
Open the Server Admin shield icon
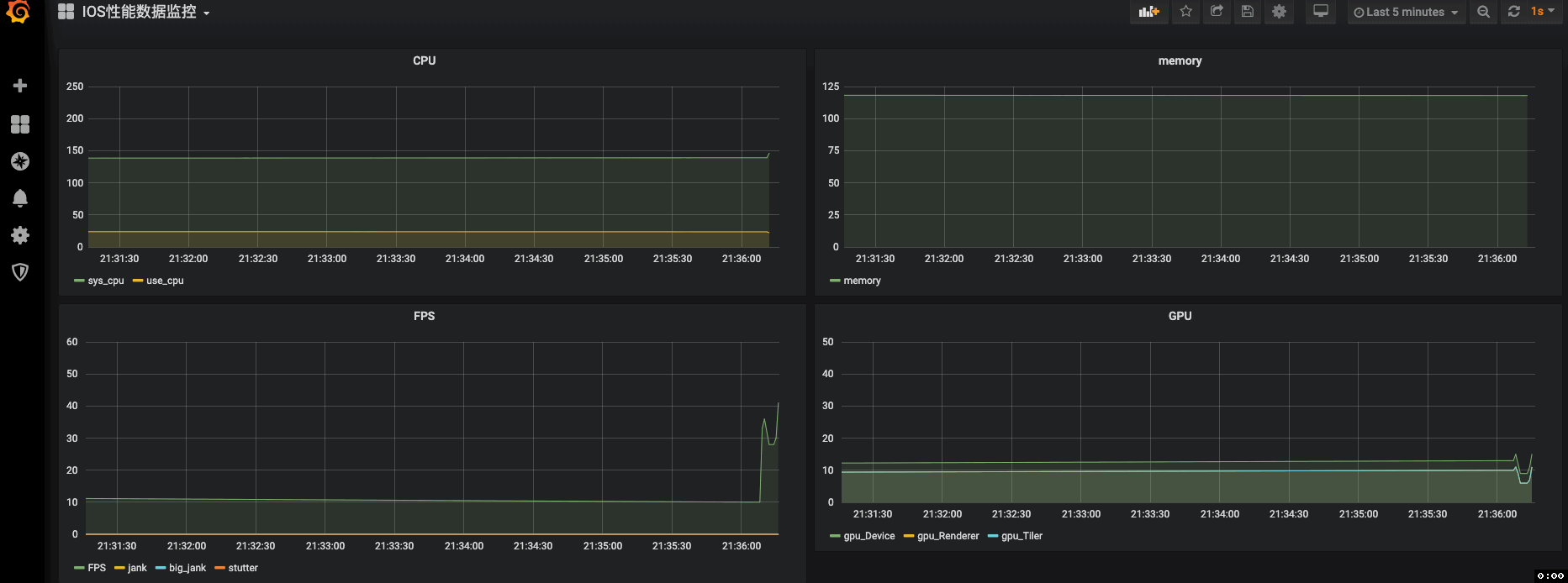pyautogui.click(x=20, y=272)
